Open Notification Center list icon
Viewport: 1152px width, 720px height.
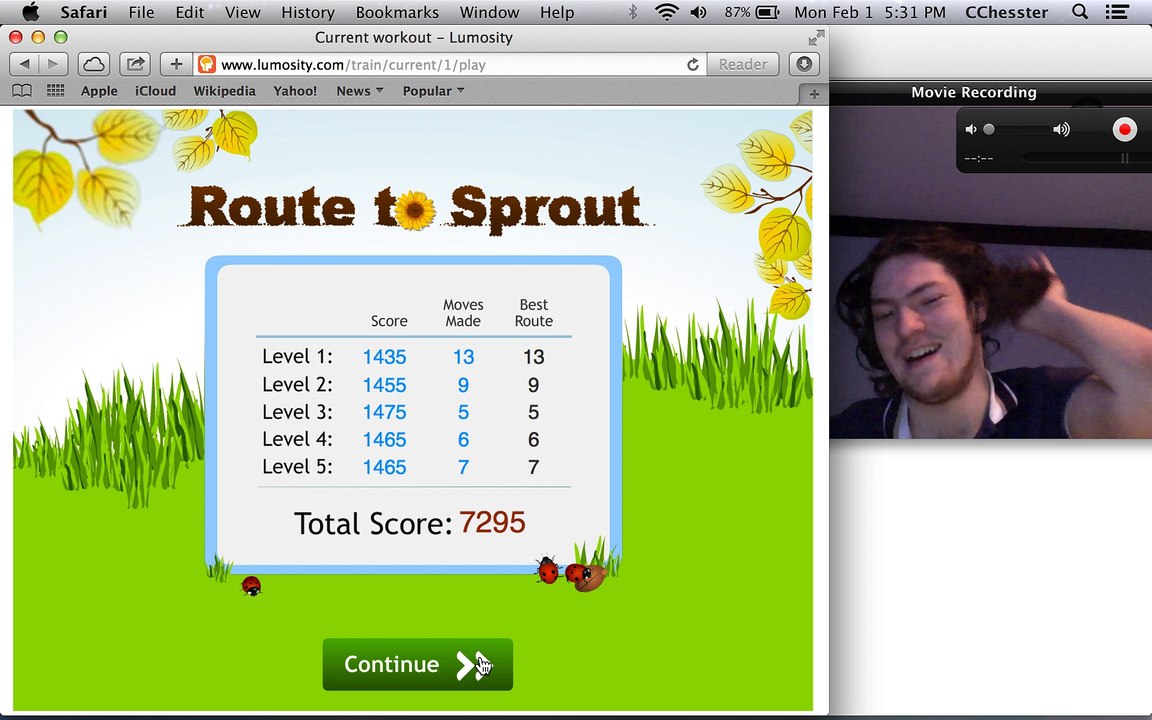(x=1117, y=12)
